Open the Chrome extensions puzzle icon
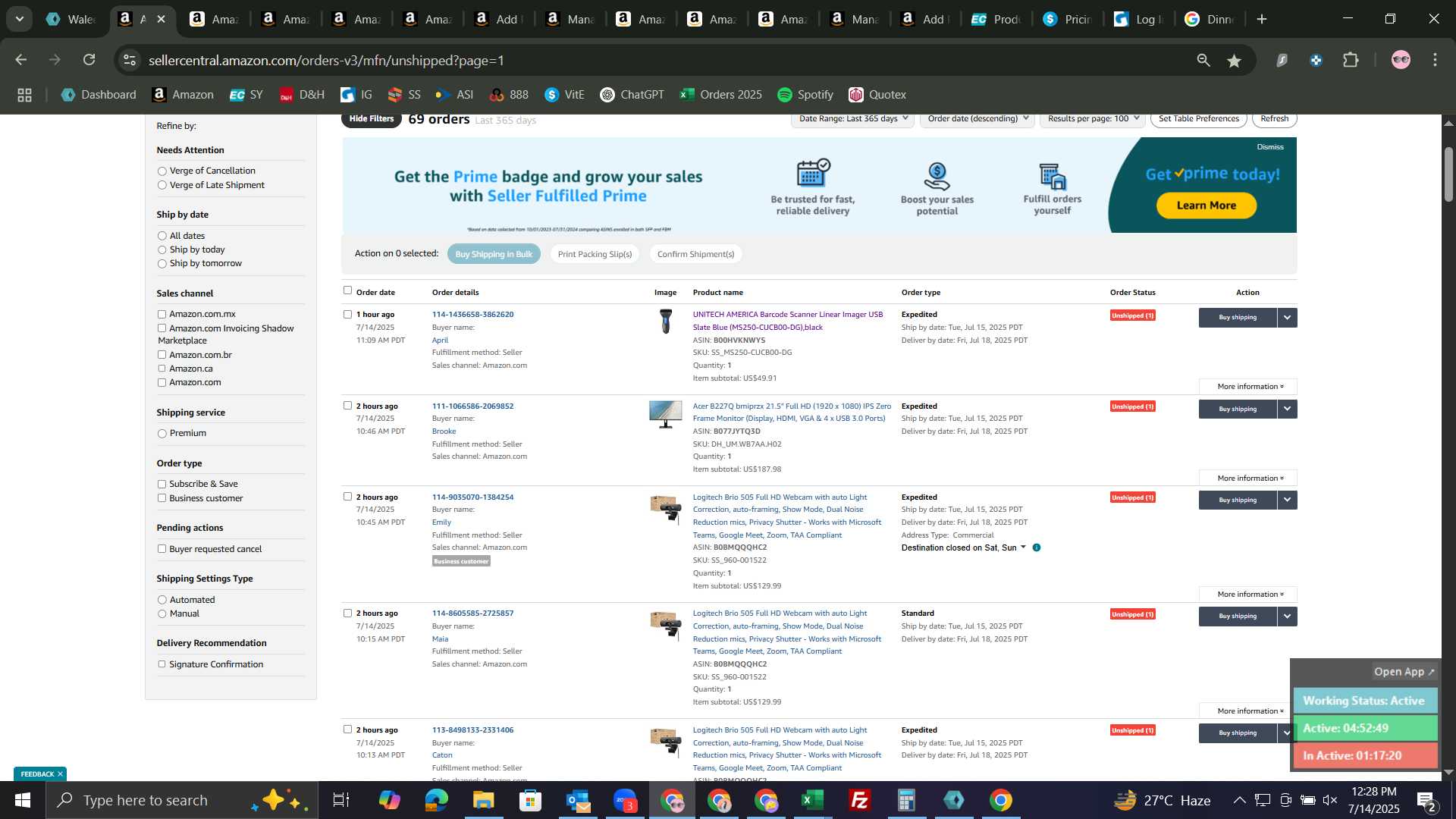Image resolution: width=1456 pixels, height=819 pixels. (1351, 60)
